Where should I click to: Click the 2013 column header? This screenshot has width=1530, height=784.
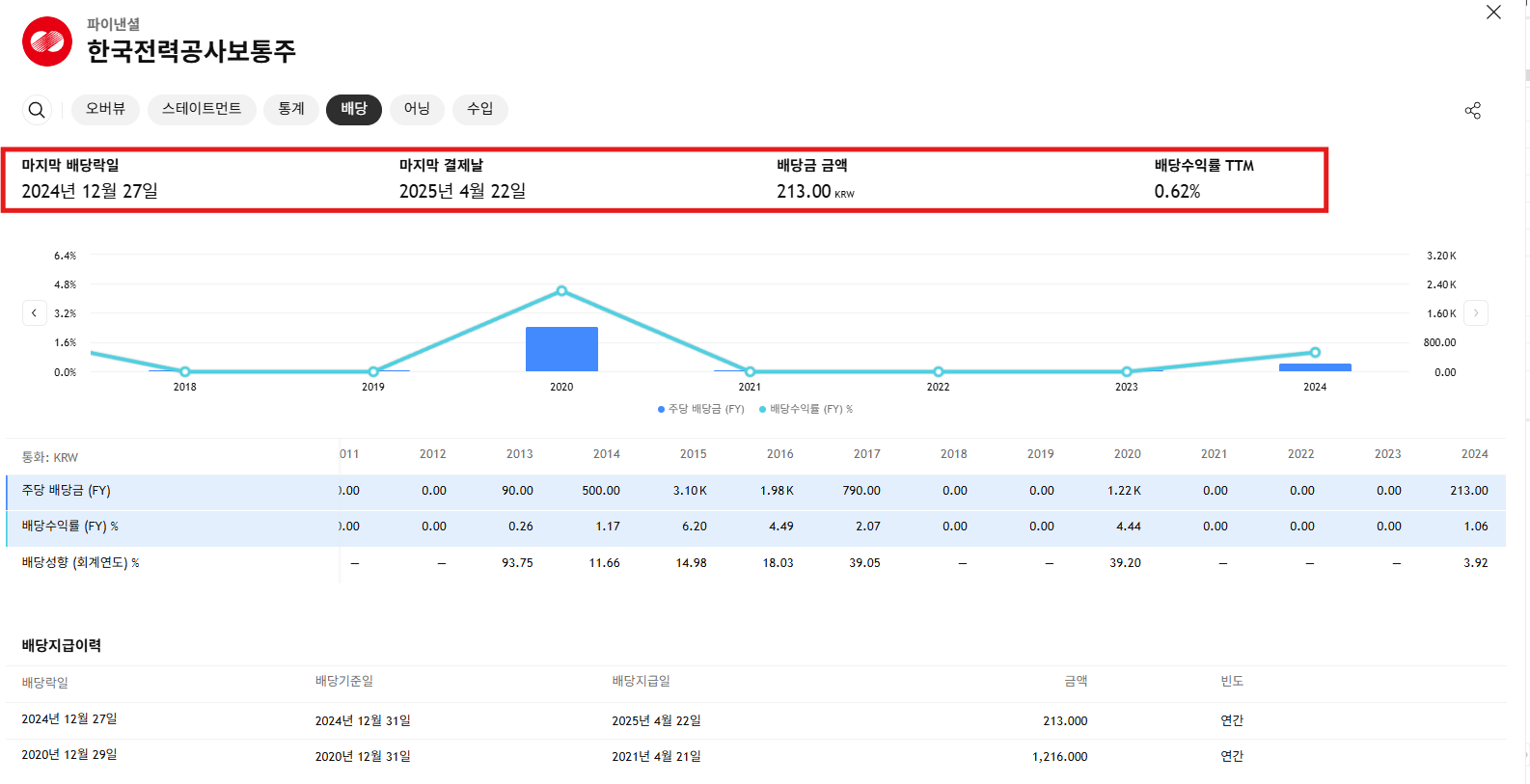[520, 454]
